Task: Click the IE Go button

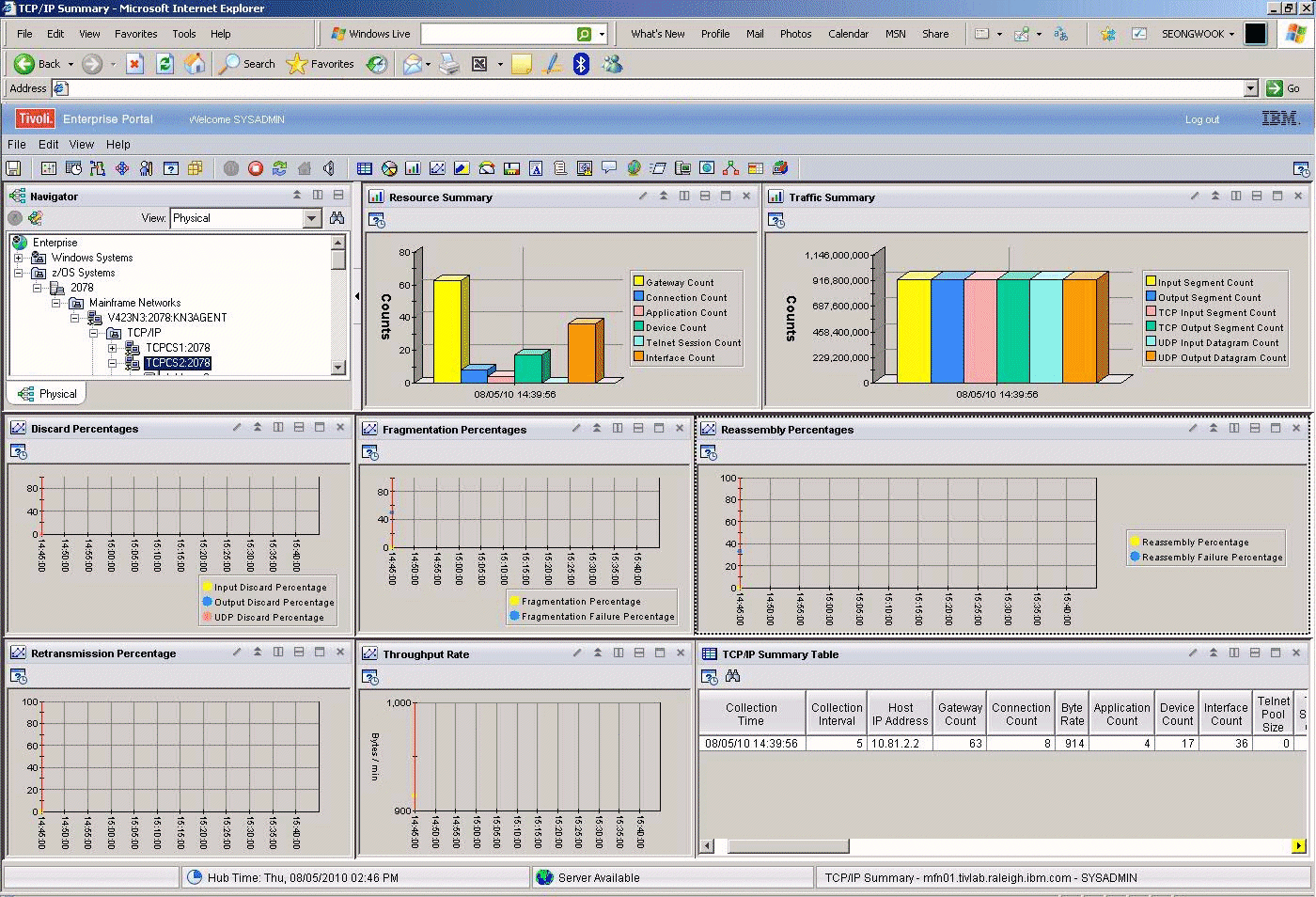Action: (1284, 88)
